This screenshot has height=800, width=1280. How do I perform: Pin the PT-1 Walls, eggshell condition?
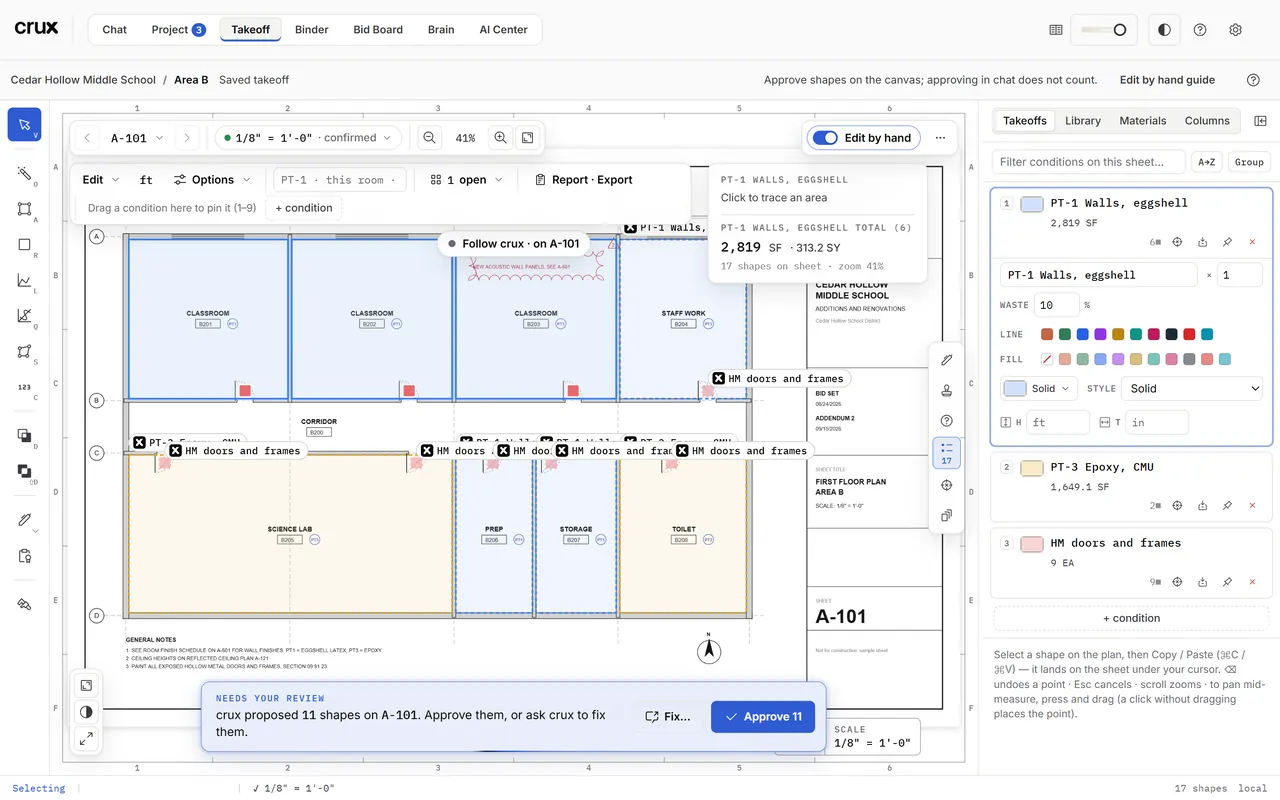tap(1227, 242)
